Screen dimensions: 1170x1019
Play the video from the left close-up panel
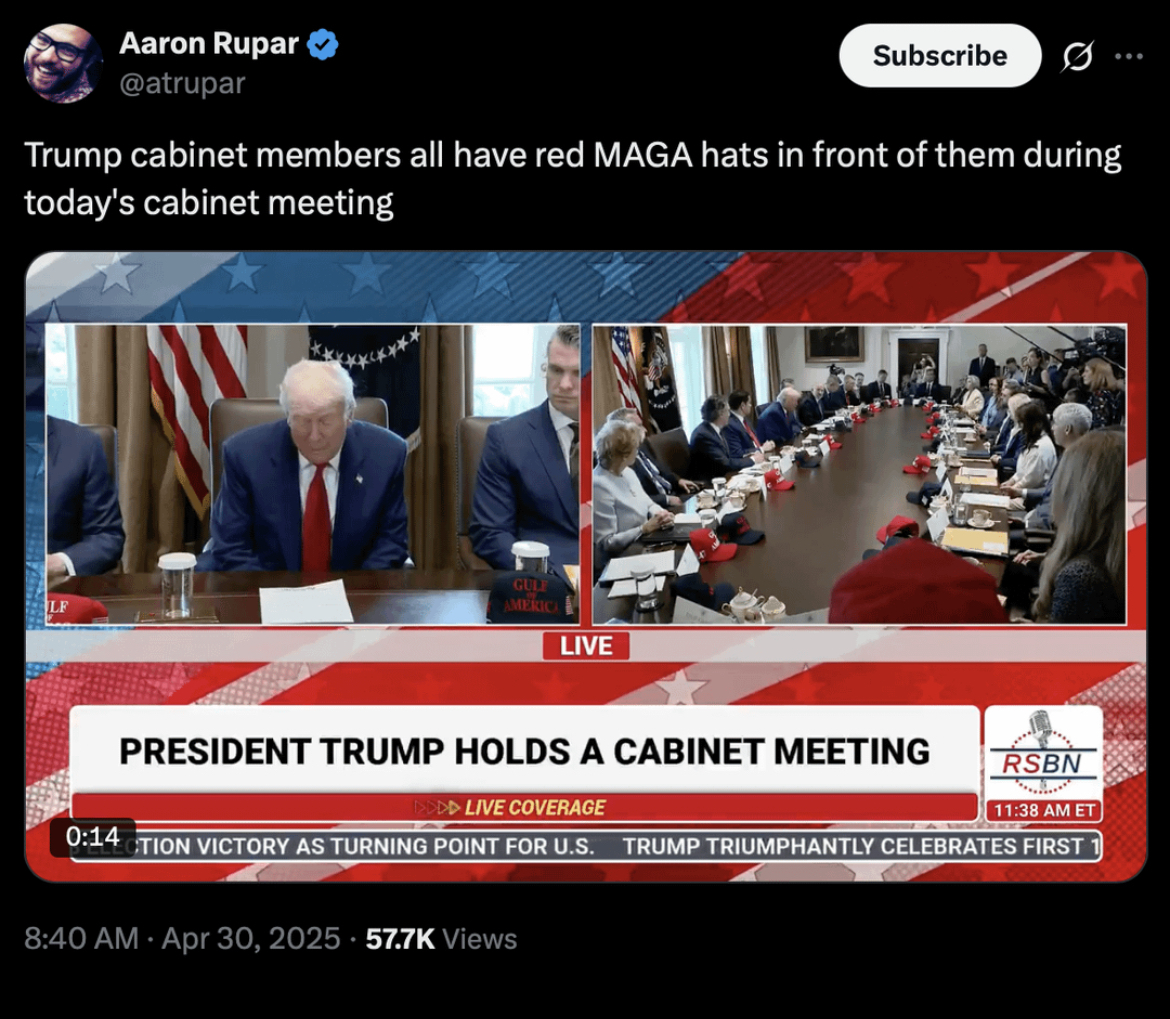point(313,474)
